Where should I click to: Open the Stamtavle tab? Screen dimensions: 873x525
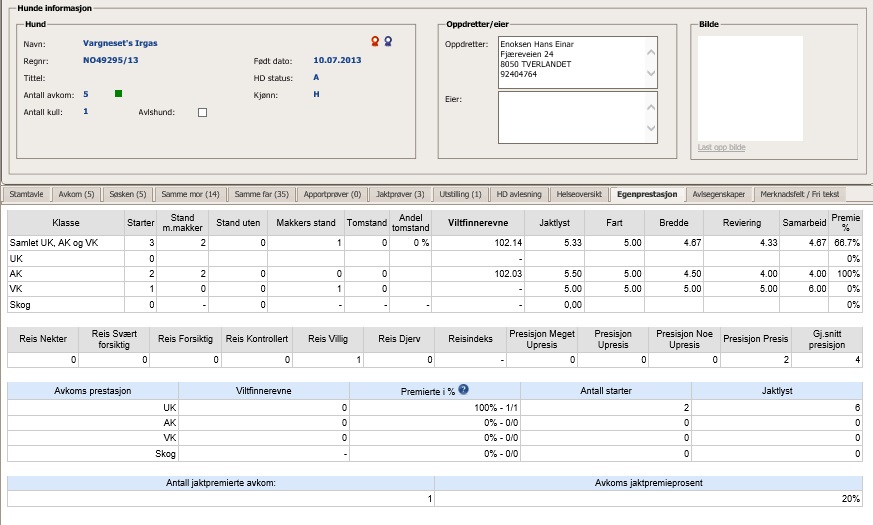[x=25, y=194]
